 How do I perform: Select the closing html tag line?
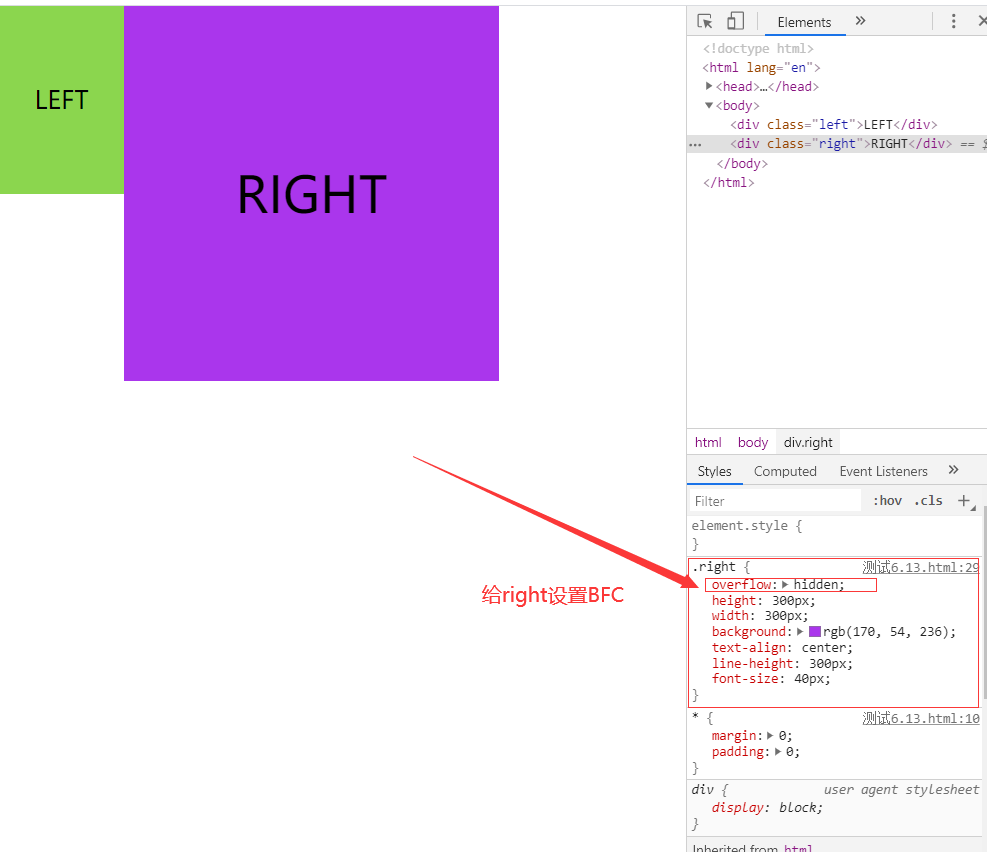(x=728, y=182)
